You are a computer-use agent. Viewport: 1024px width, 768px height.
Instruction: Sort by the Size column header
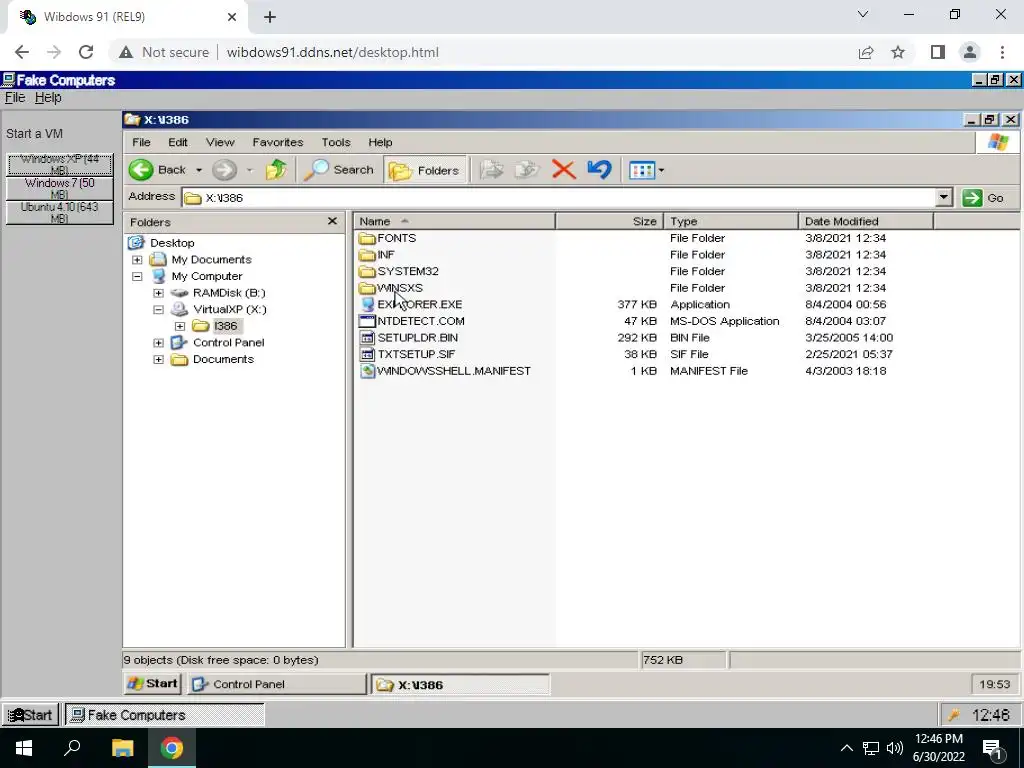(609, 221)
